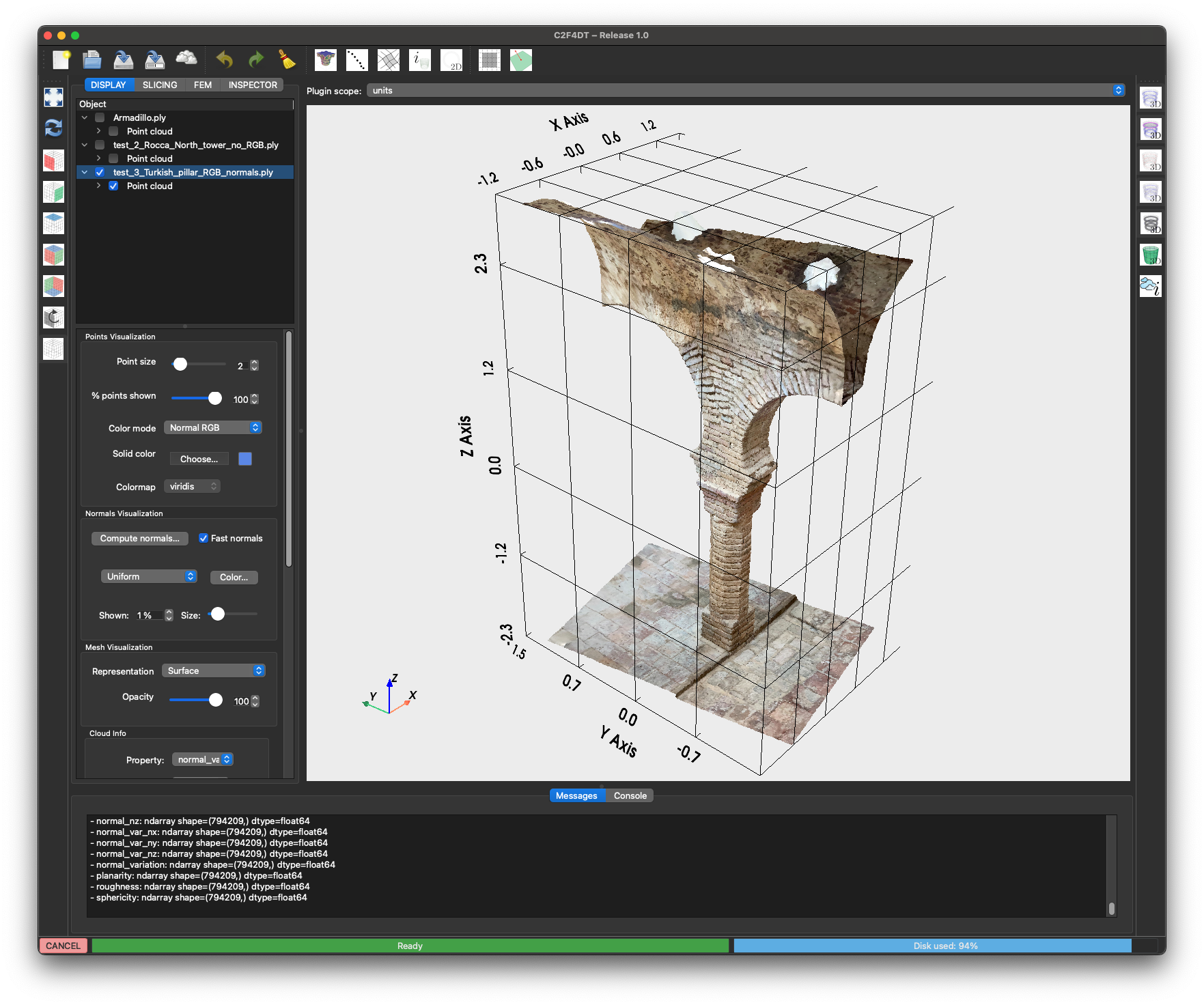Click the Compute normals... button

pos(140,538)
